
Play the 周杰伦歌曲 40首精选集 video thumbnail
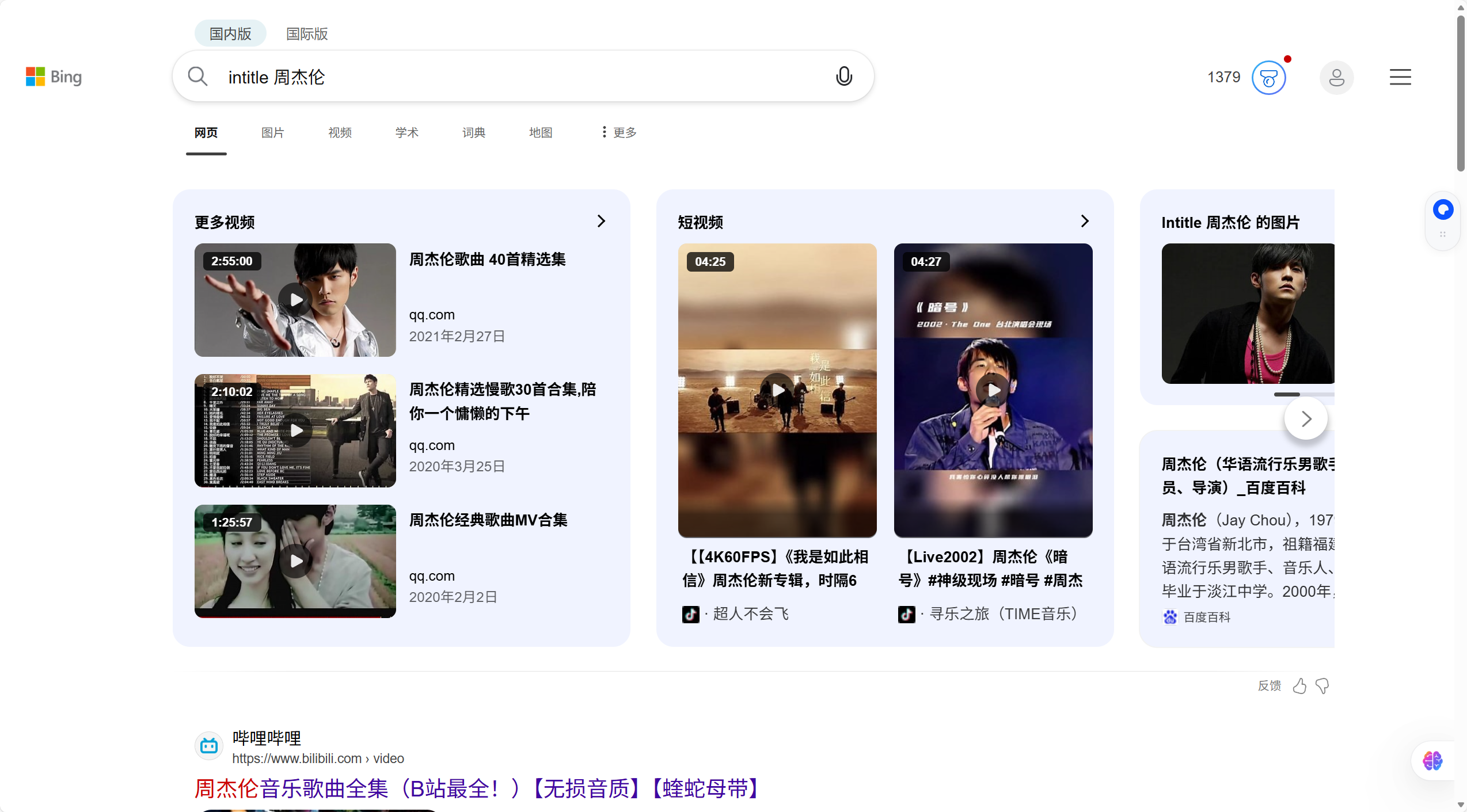click(295, 300)
